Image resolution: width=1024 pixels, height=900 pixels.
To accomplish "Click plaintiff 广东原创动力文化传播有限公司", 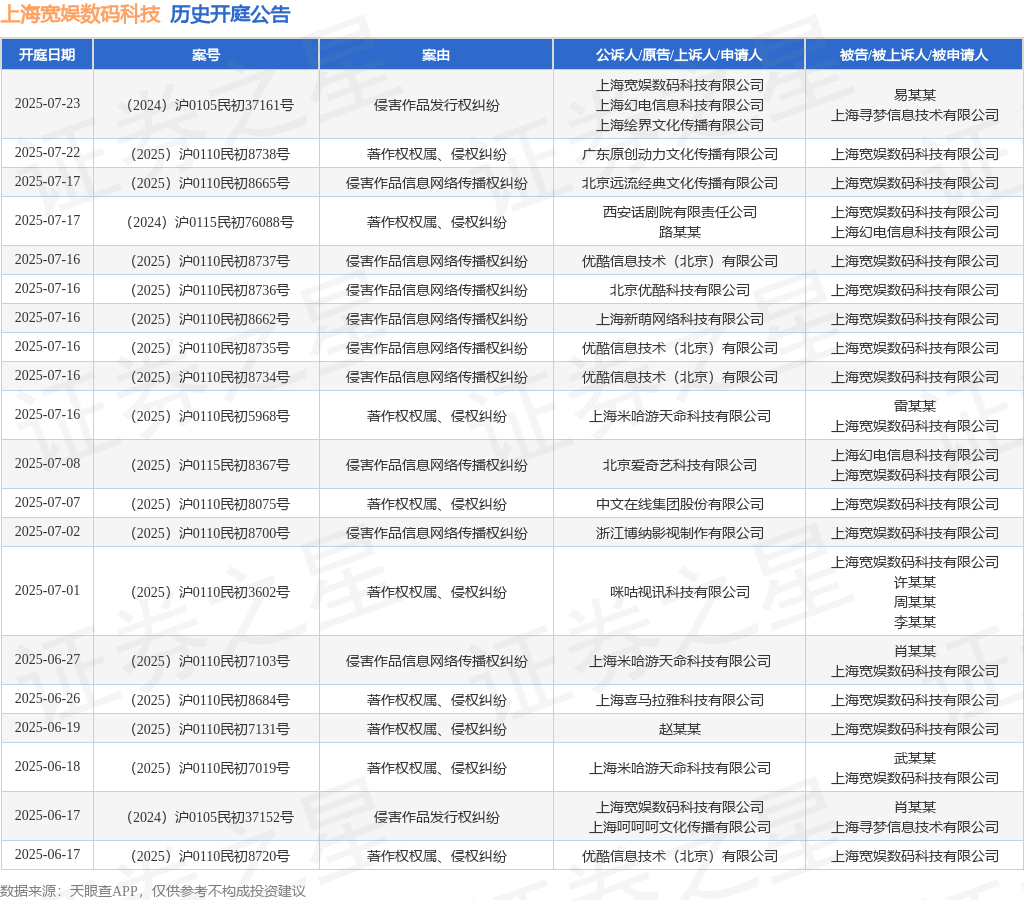I will point(680,154).
